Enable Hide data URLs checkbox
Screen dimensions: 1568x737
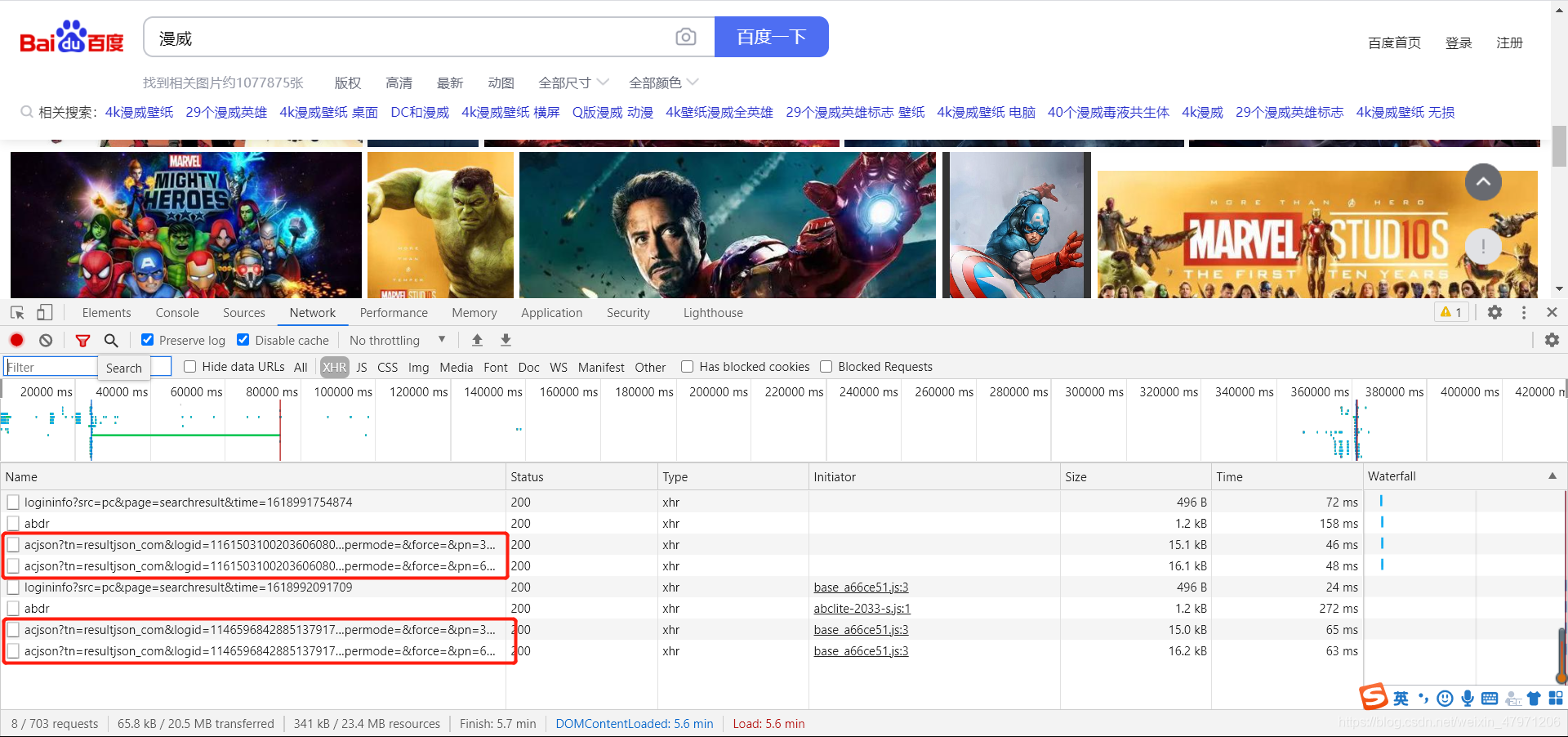[x=190, y=367]
